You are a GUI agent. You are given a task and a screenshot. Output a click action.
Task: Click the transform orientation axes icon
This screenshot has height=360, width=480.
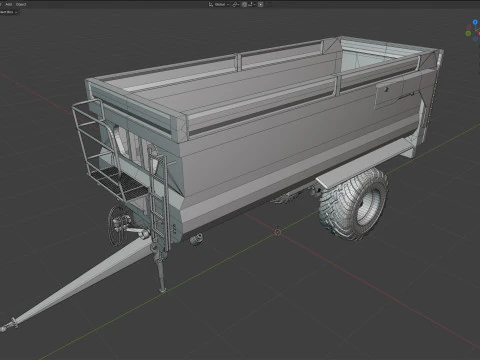pyautogui.click(x=211, y=4)
